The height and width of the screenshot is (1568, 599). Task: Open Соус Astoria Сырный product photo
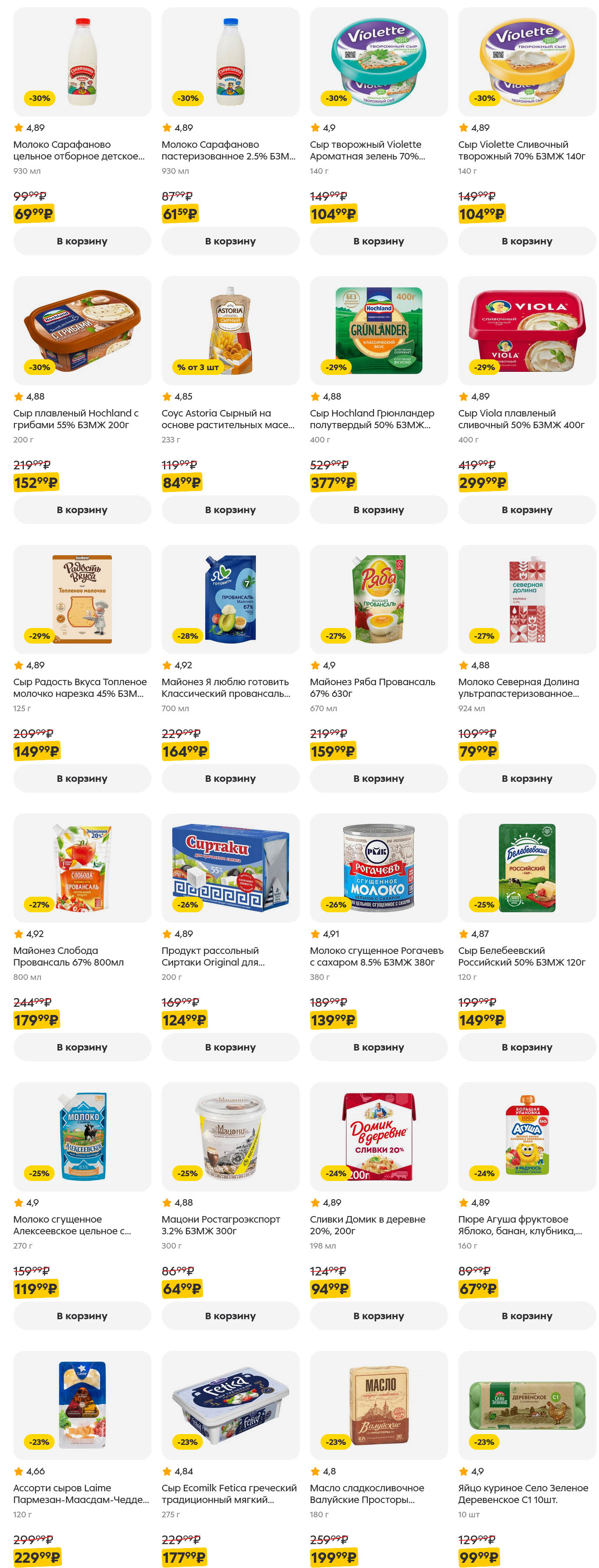coord(230,330)
